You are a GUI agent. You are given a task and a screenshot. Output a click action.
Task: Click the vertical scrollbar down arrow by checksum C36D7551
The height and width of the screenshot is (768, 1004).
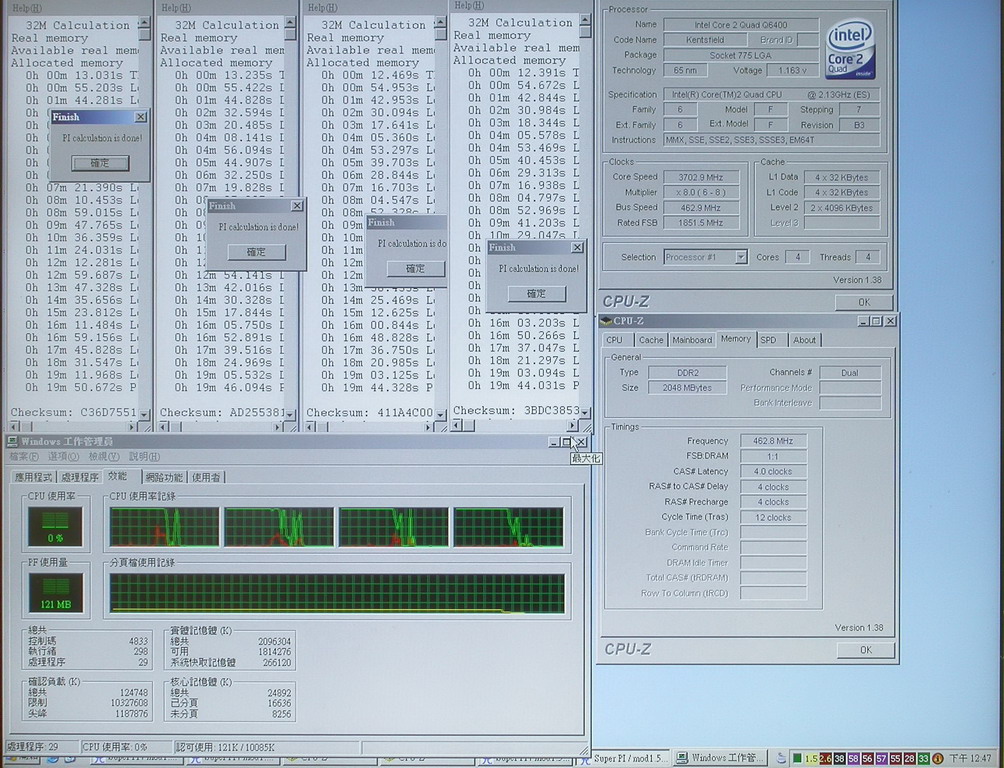[144, 414]
